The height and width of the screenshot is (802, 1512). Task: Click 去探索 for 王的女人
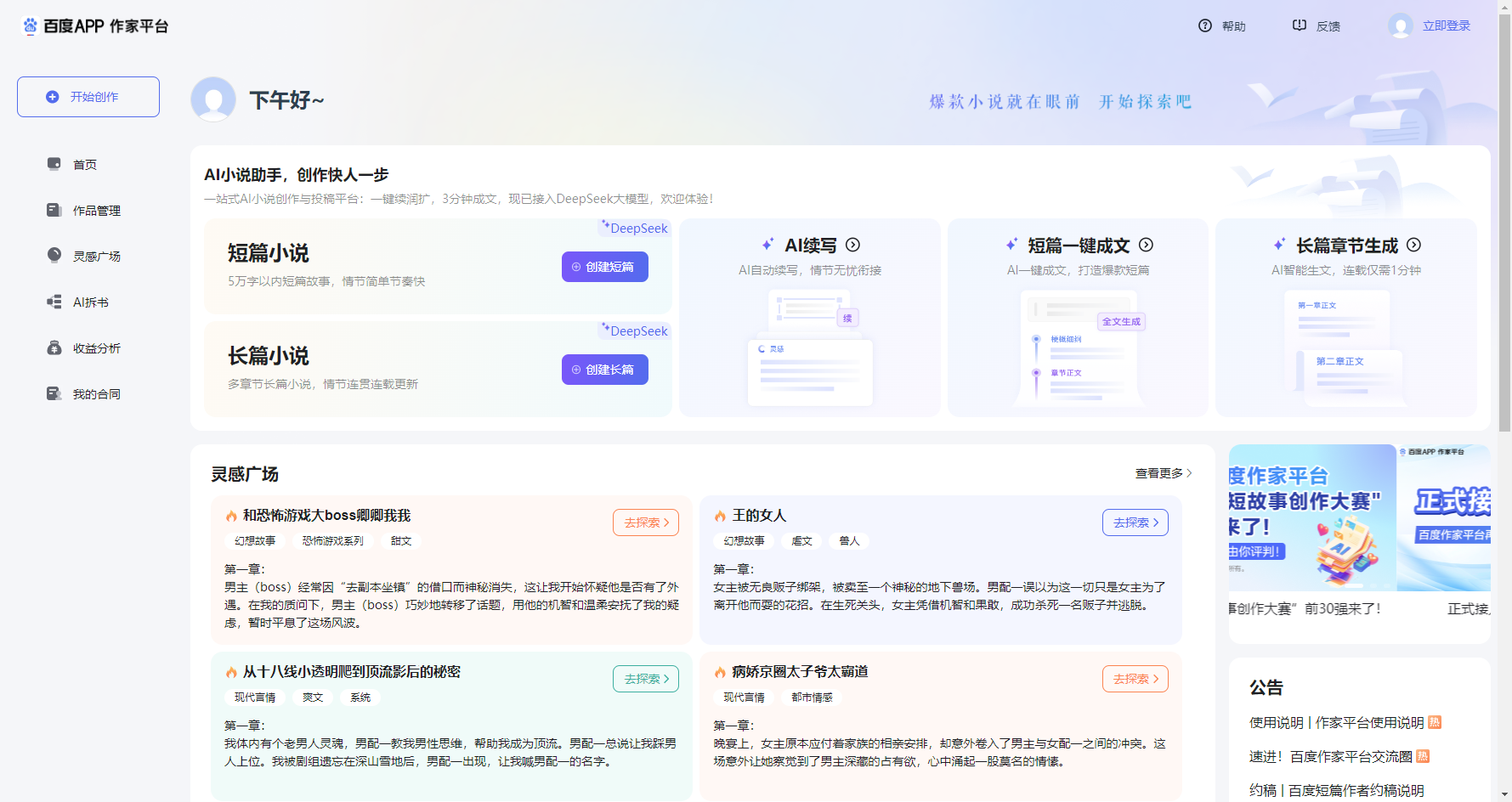[1135, 522]
